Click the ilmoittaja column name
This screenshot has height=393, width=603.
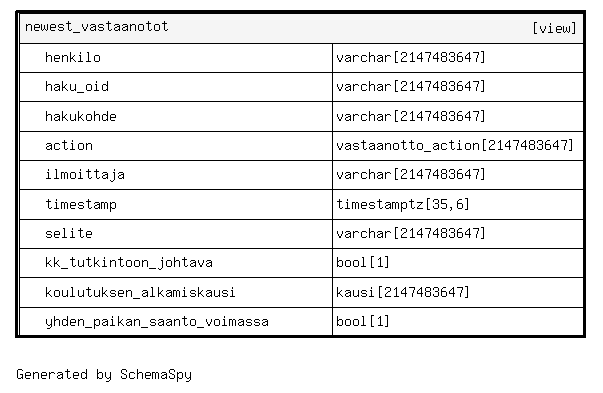(85, 175)
